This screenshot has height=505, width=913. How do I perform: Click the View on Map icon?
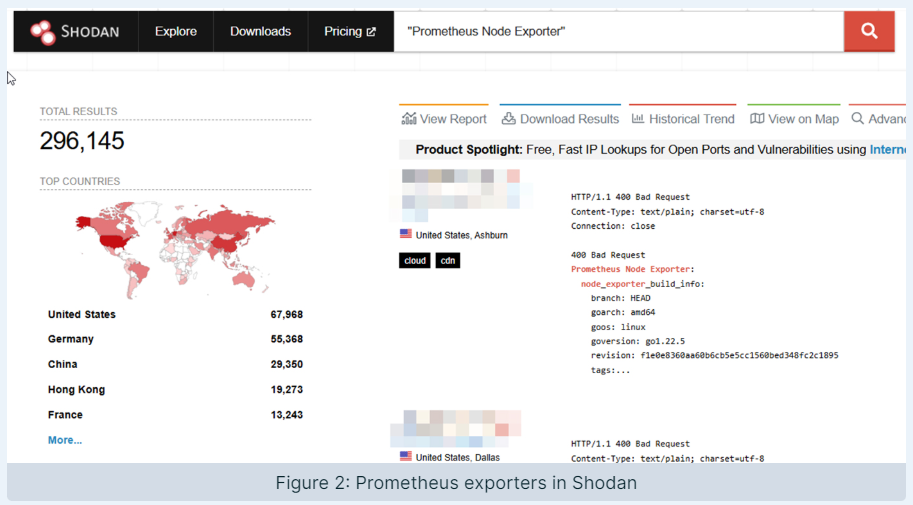(757, 119)
